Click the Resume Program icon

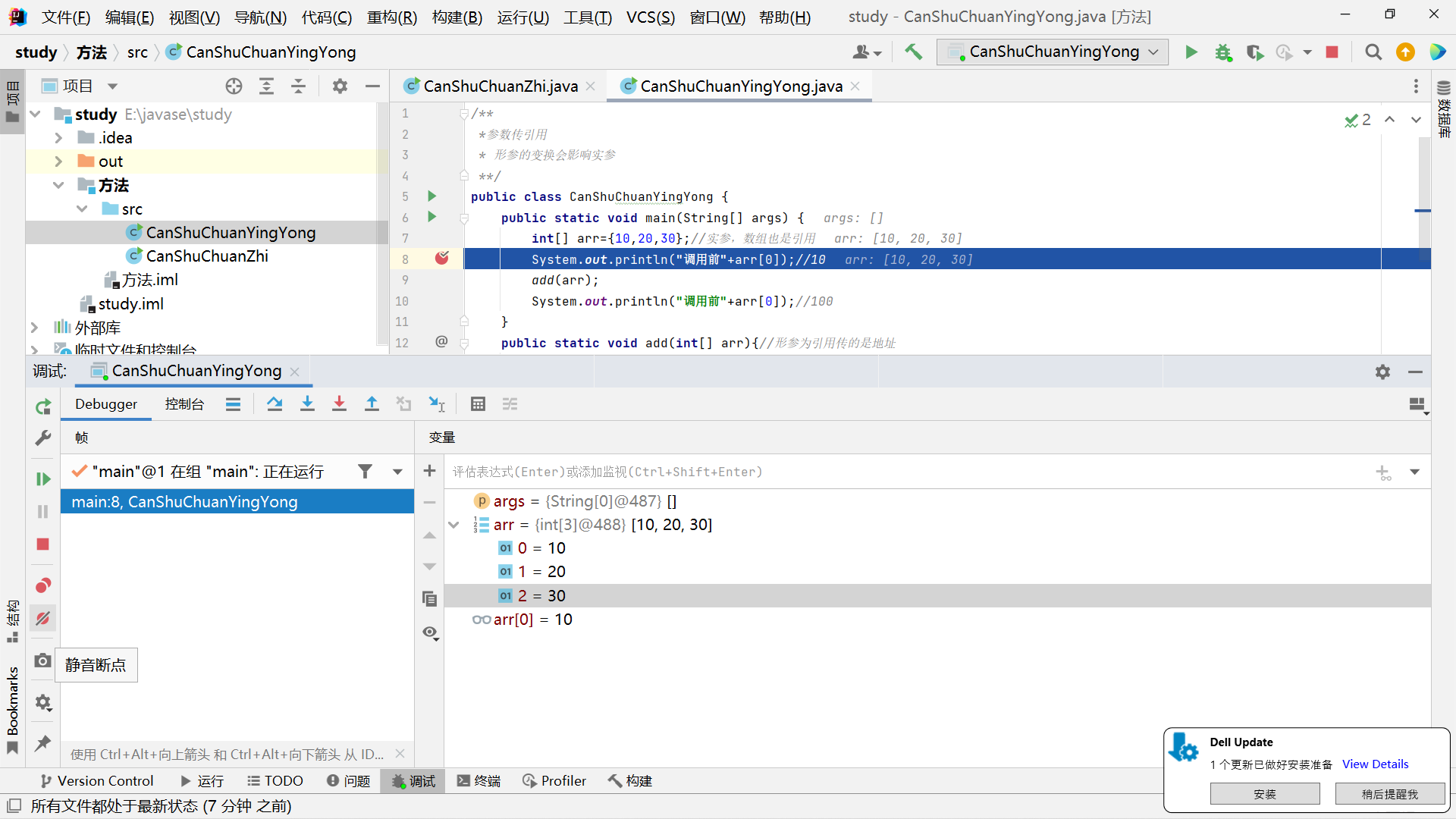[43, 479]
